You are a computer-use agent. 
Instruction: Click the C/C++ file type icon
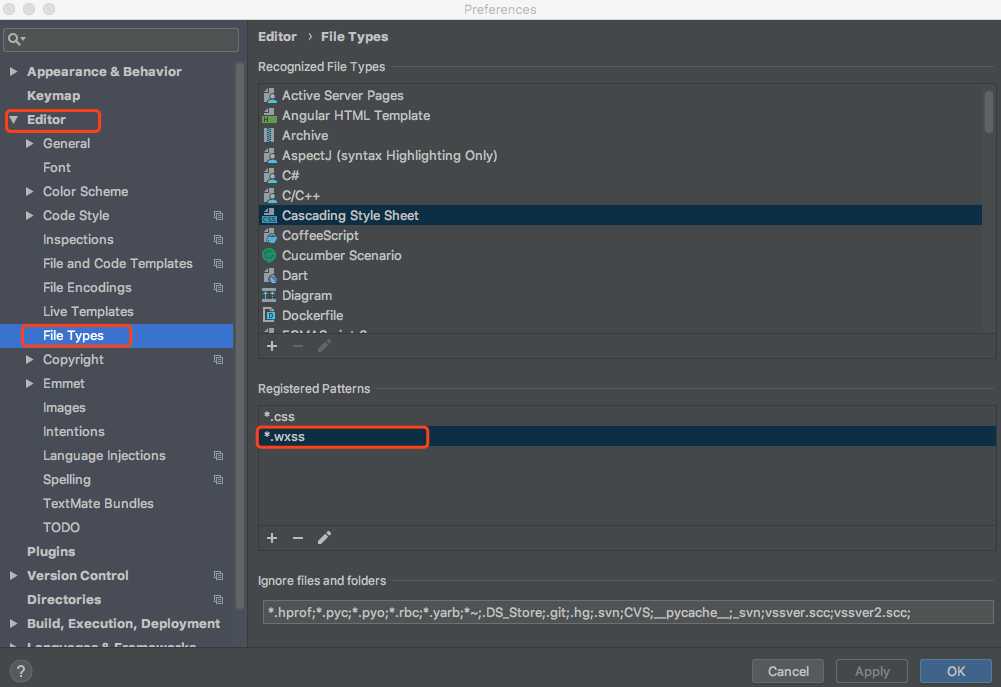[x=269, y=195]
